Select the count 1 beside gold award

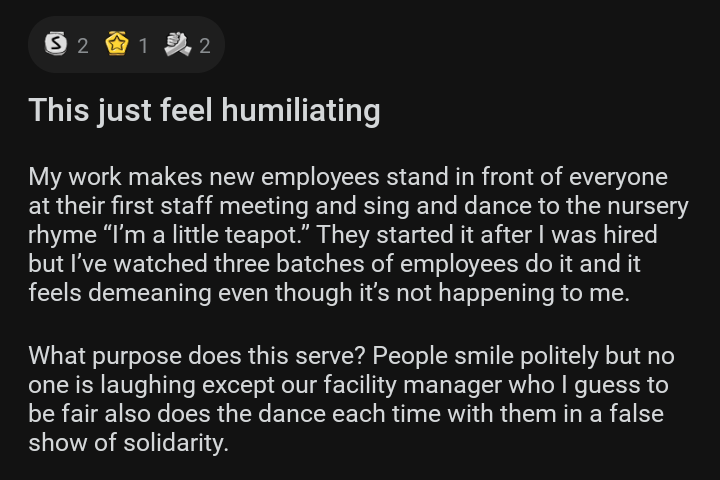click(143, 46)
